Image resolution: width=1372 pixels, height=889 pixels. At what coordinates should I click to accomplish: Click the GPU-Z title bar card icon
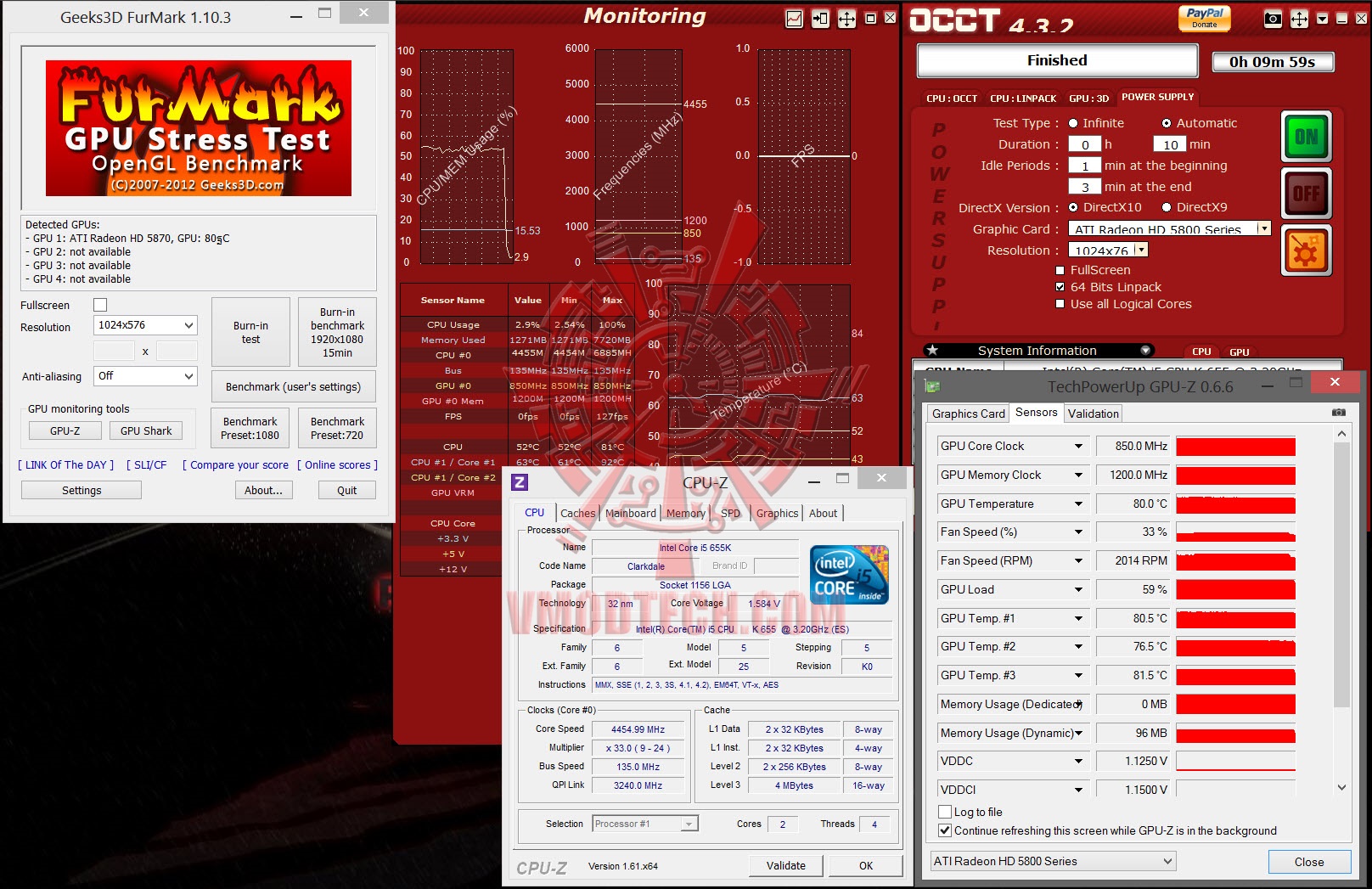pos(932,386)
